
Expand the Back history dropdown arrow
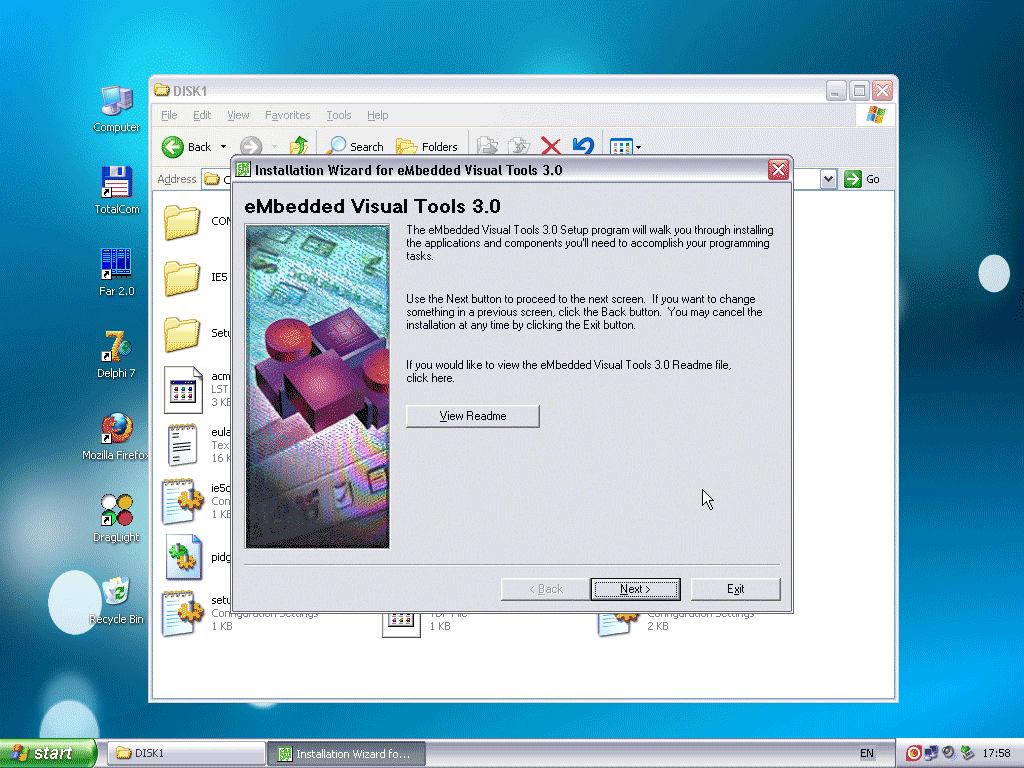click(223, 147)
